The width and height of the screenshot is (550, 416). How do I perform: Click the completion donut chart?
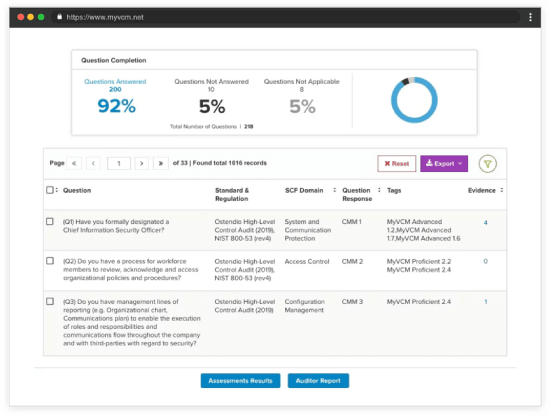(x=414, y=100)
